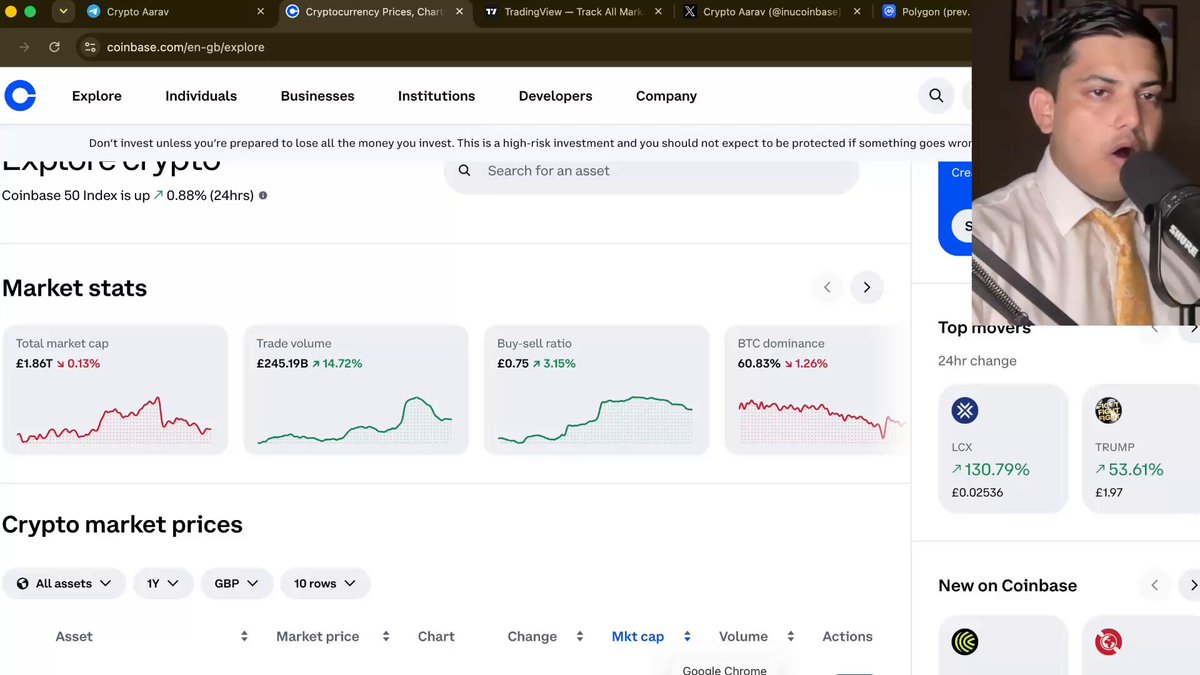This screenshot has height=675, width=1200.
Task: Click the Coinbase logo
Action: click(20, 96)
